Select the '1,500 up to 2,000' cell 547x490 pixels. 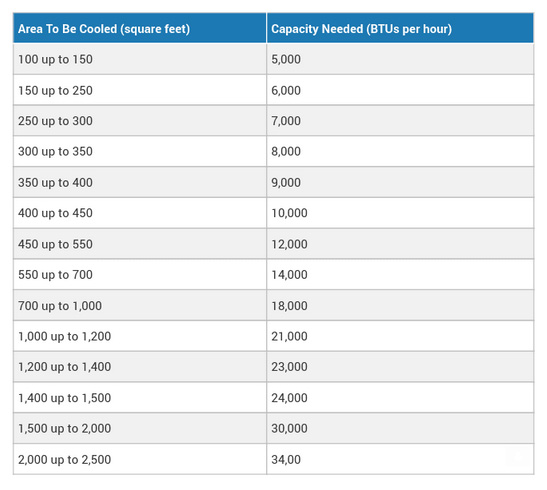click(x=140, y=428)
